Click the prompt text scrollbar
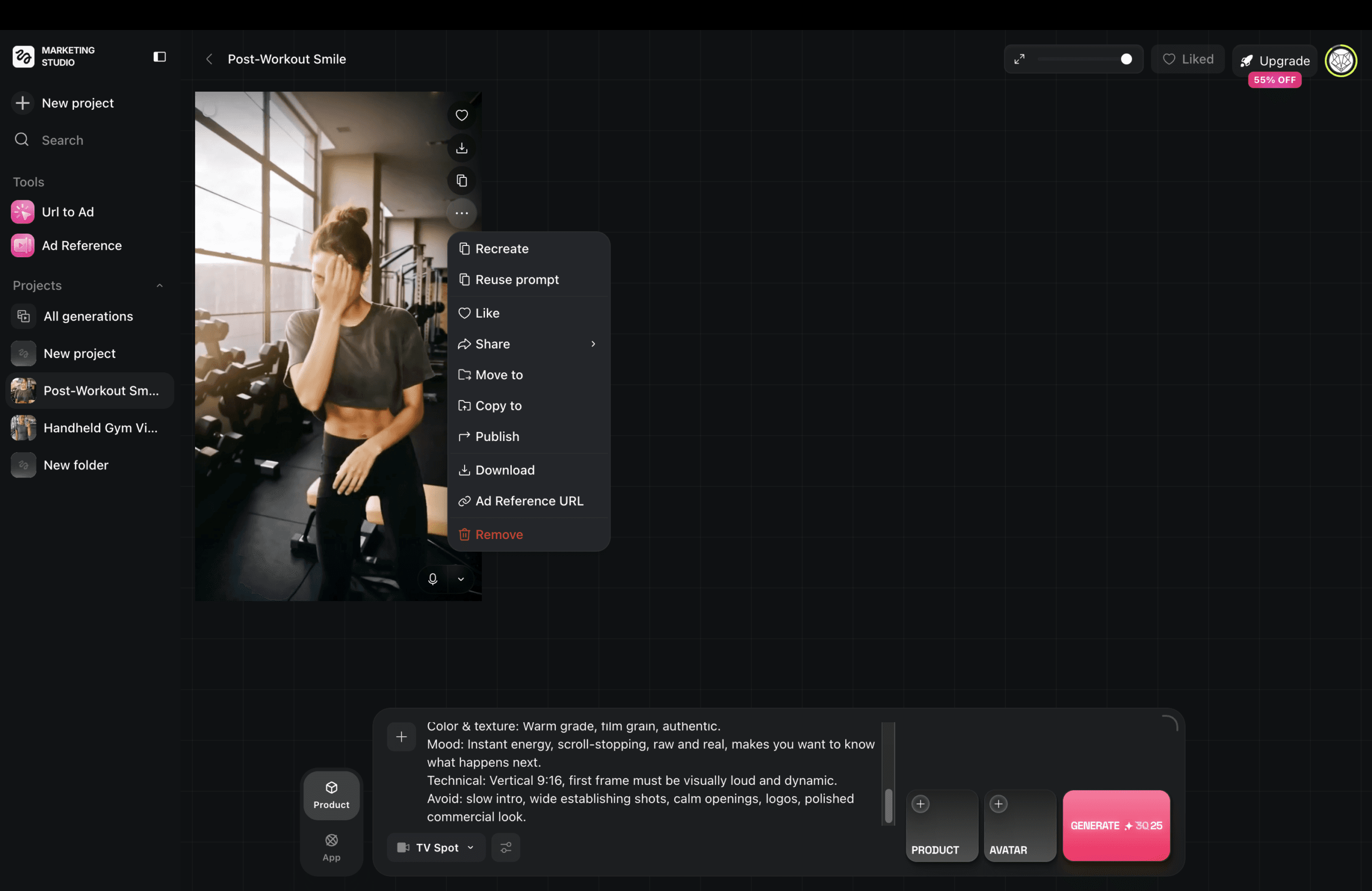1372x891 pixels. pyautogui.click(x=889, y=806)
